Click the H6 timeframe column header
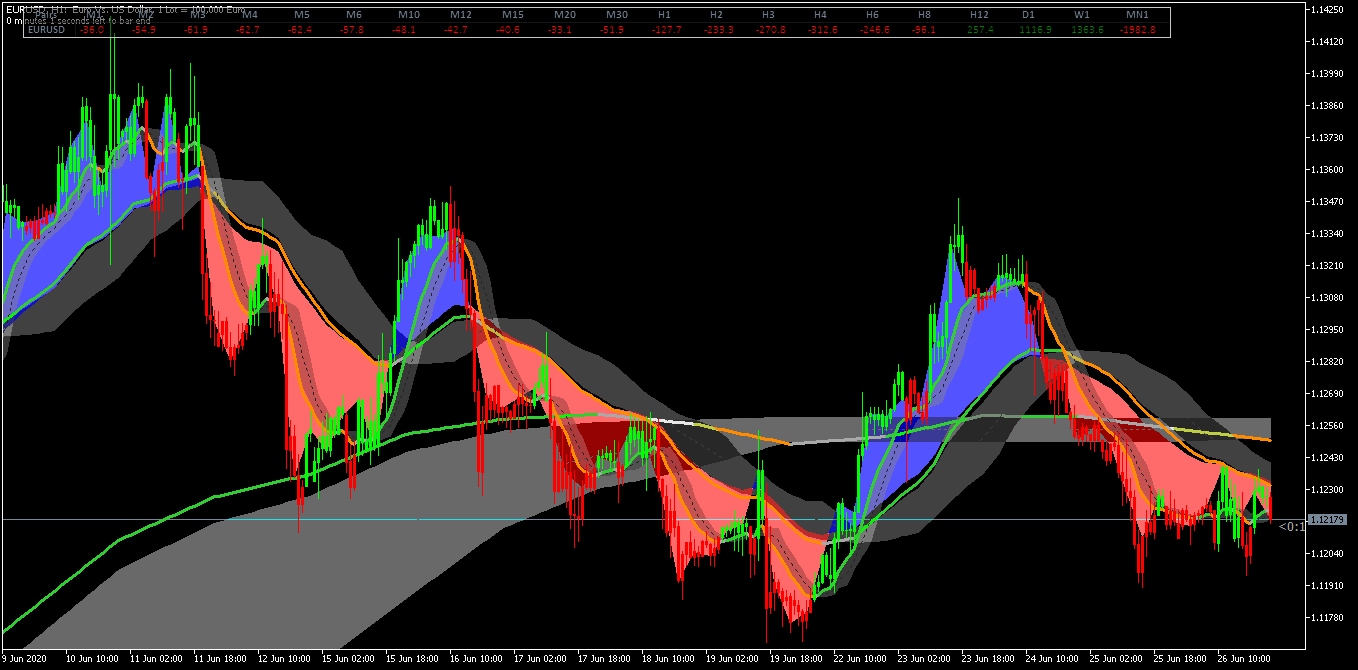Viewport: 1358px width, 670px height. [x=873, y=15]
